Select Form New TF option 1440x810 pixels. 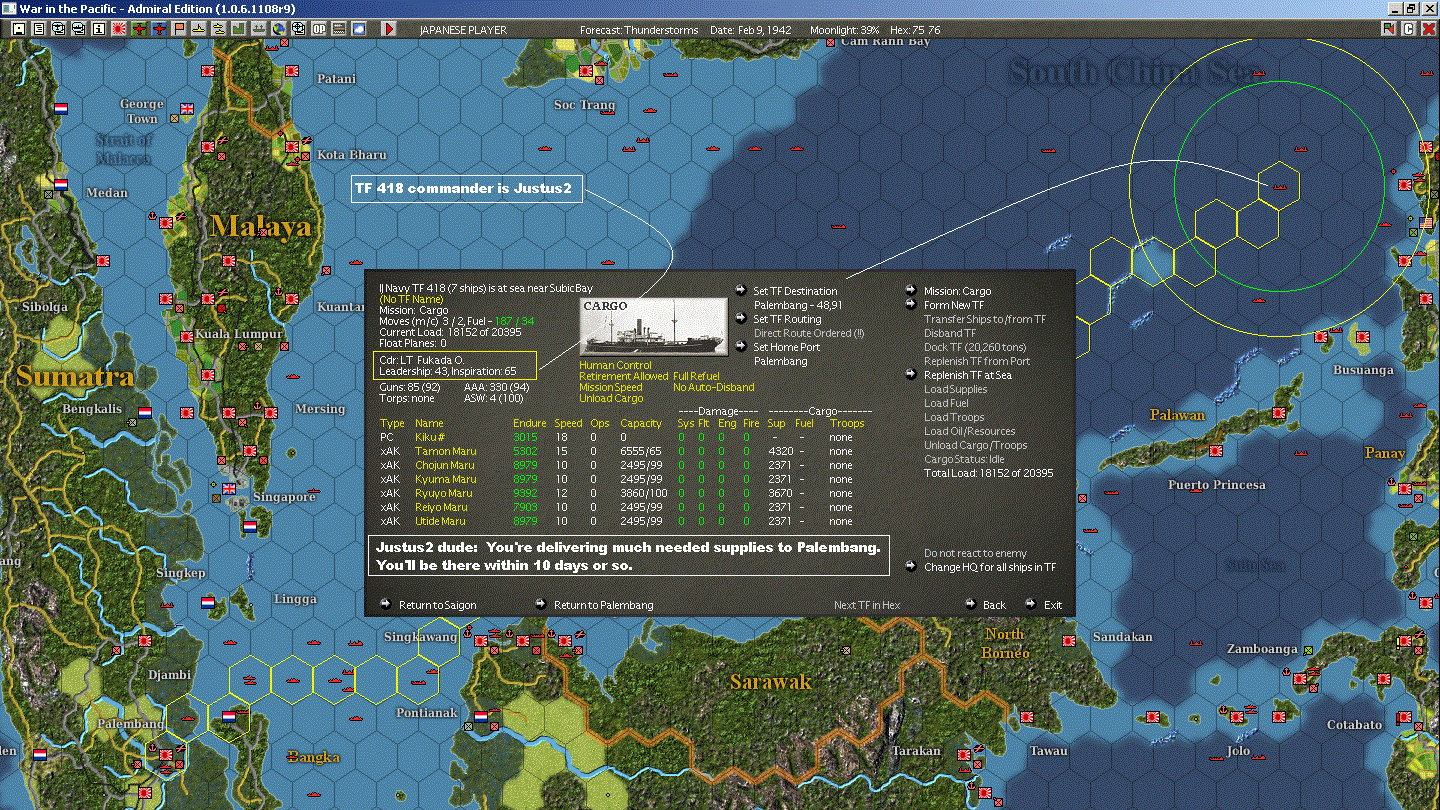click(953, 306)
